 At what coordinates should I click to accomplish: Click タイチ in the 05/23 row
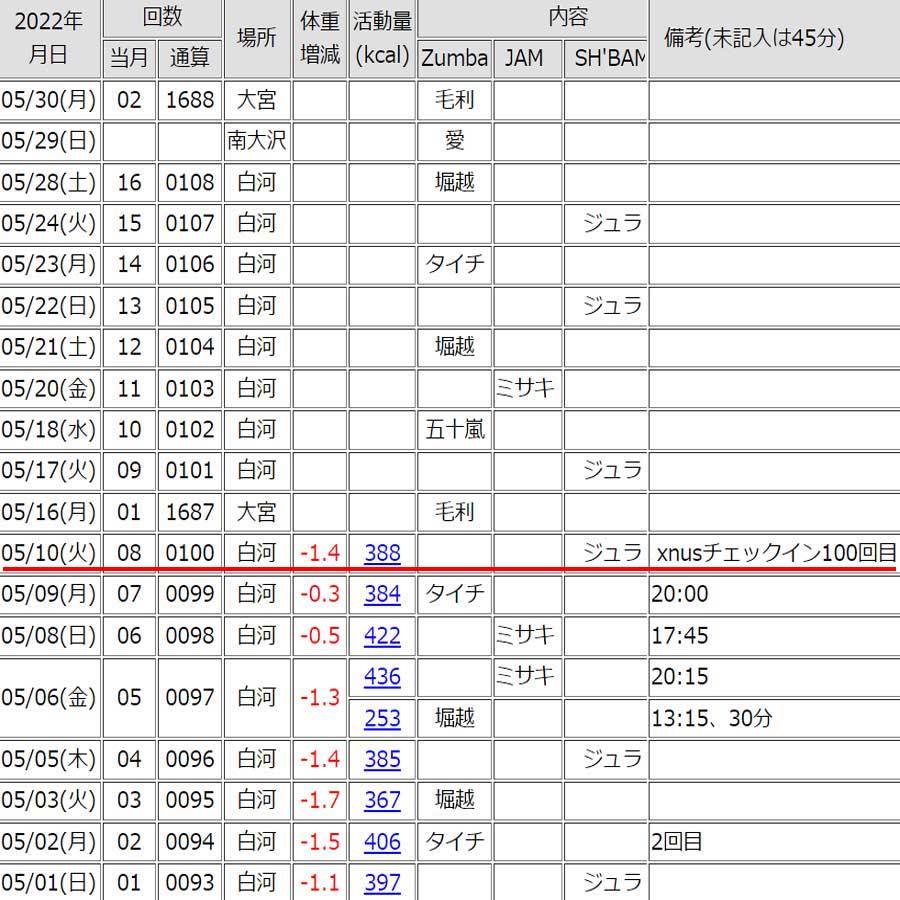pos(455,265)
